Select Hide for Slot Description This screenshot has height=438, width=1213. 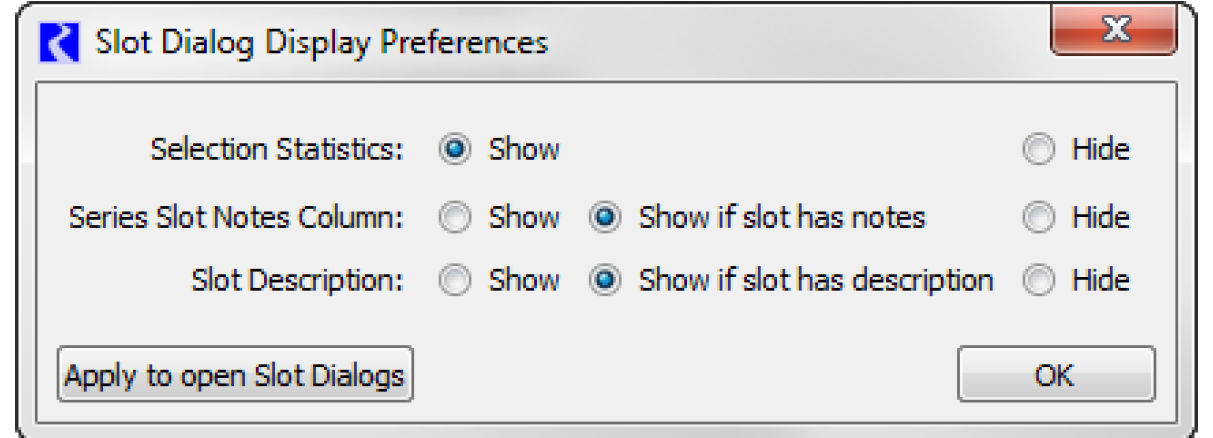1039,281
